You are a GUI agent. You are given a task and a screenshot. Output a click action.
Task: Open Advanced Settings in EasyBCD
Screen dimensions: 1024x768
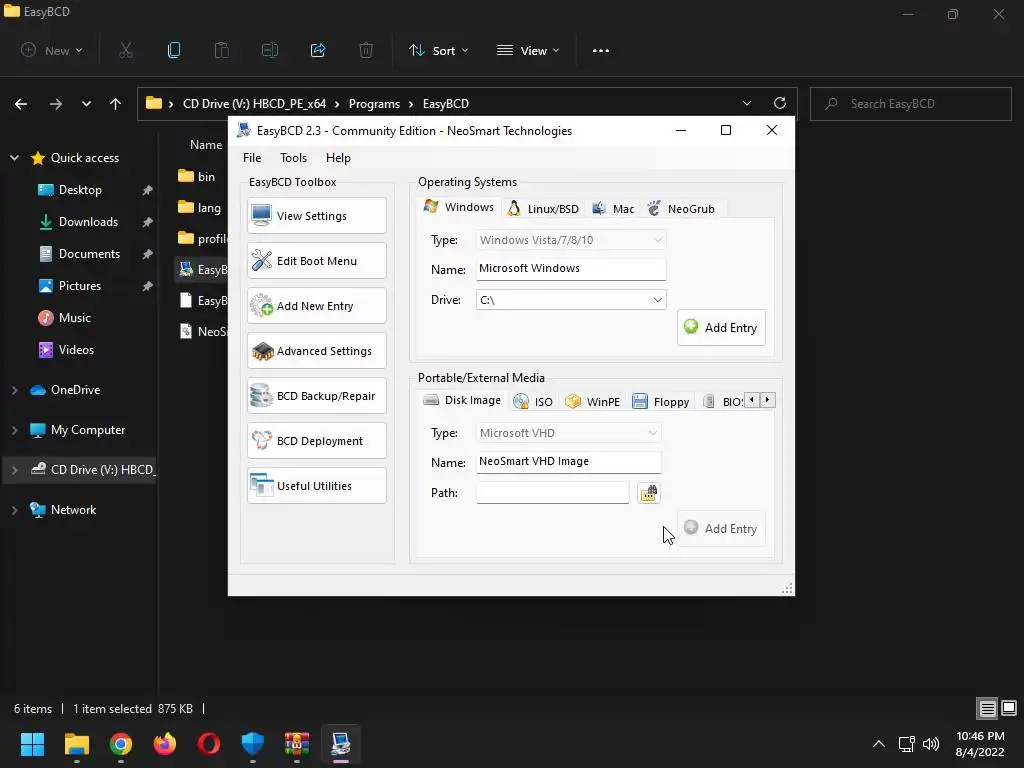[x=317, y=351]
